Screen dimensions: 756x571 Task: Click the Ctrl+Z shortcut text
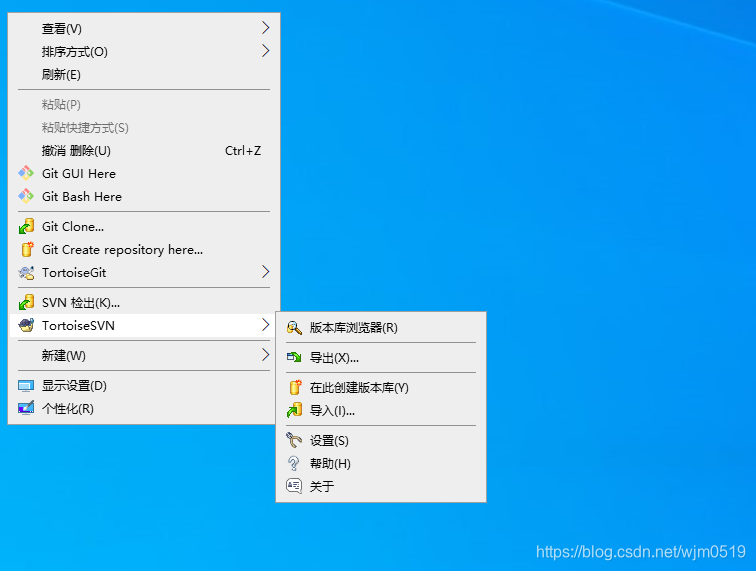(243, 150)
